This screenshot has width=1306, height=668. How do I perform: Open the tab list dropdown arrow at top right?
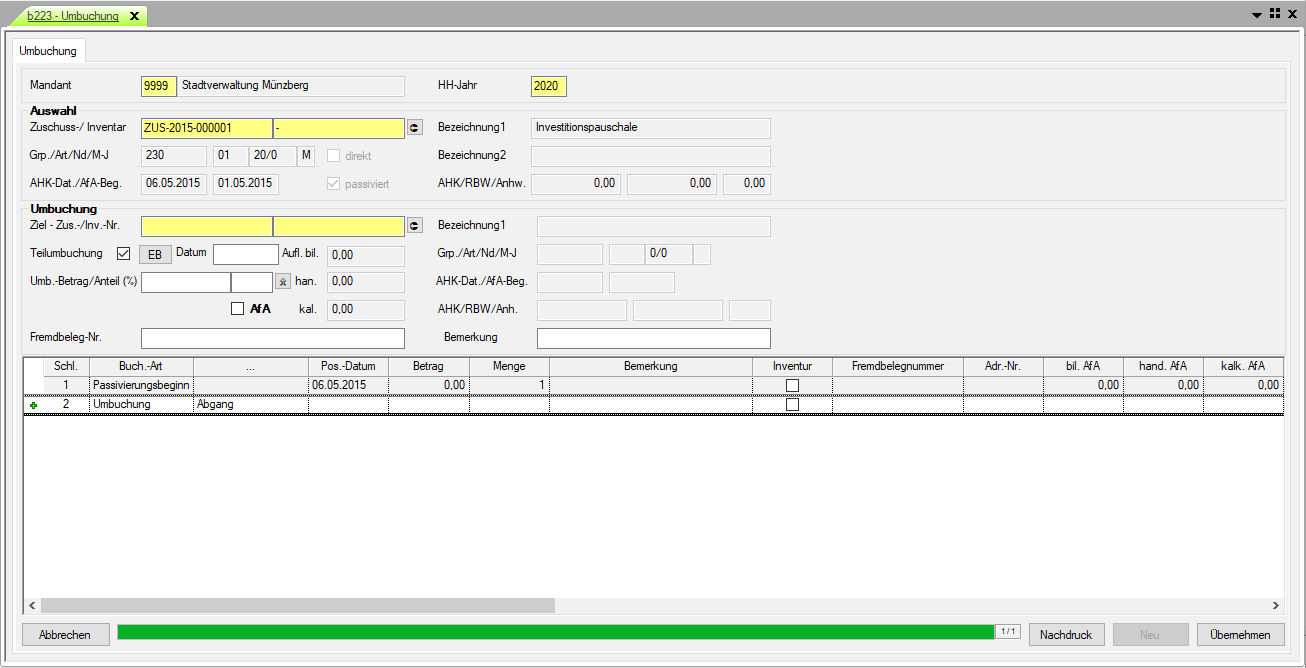click(1257, 14)
